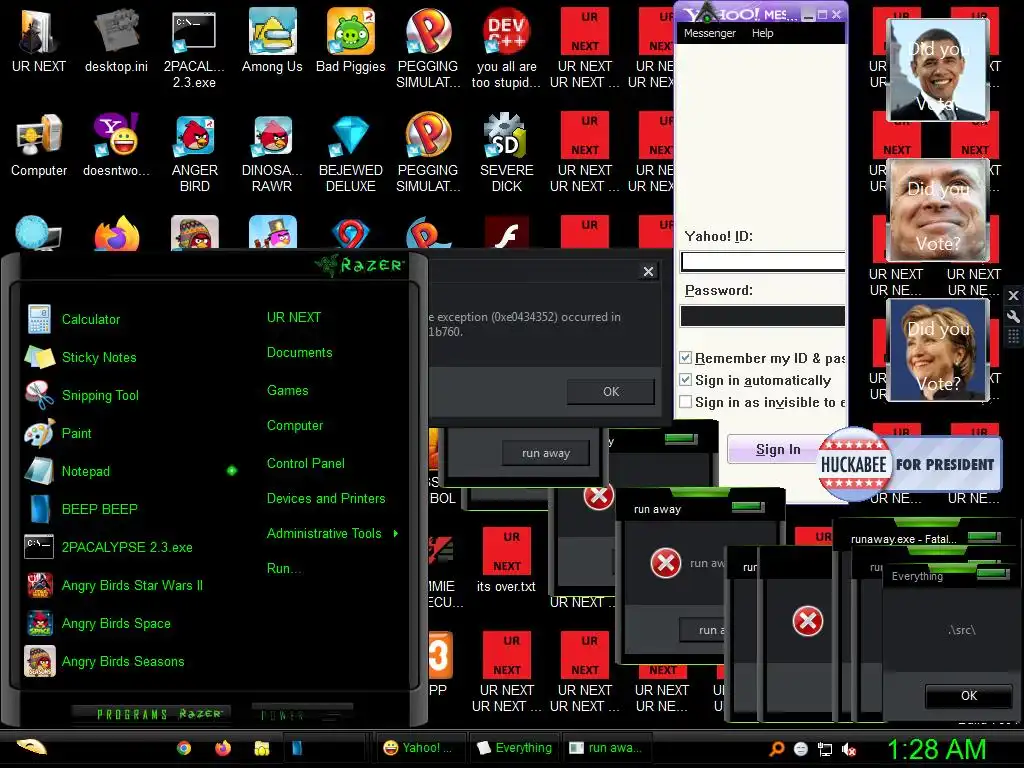The width and height of the screenshot is (1024, 768).
Task: Click the 1:28 AM taskbar clock
Action: (936, 749)
